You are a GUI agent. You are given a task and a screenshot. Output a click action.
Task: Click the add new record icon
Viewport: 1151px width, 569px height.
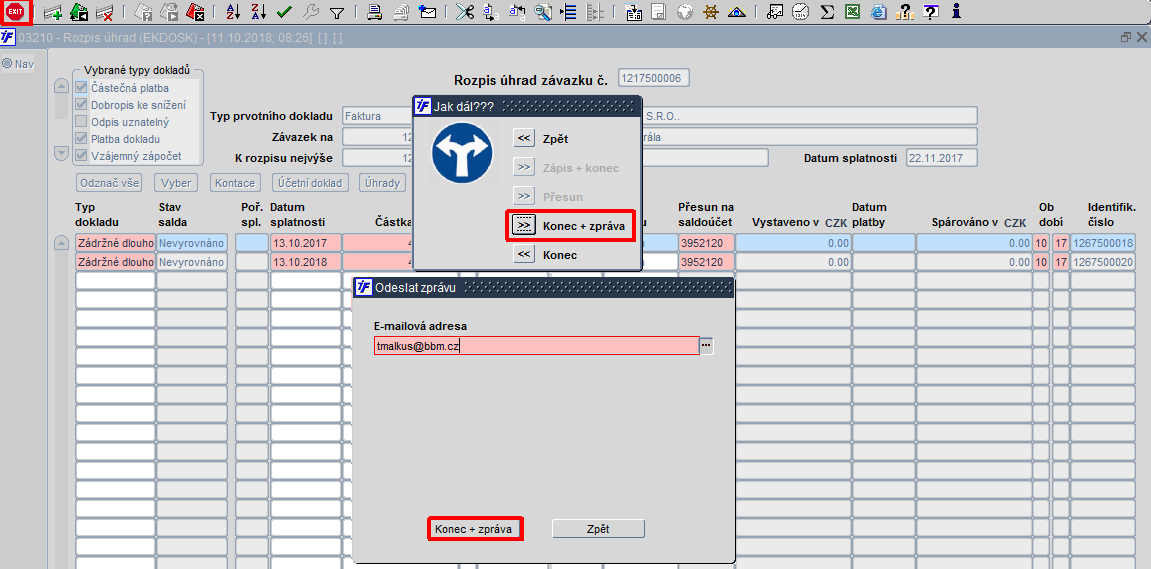click(53, 12)
